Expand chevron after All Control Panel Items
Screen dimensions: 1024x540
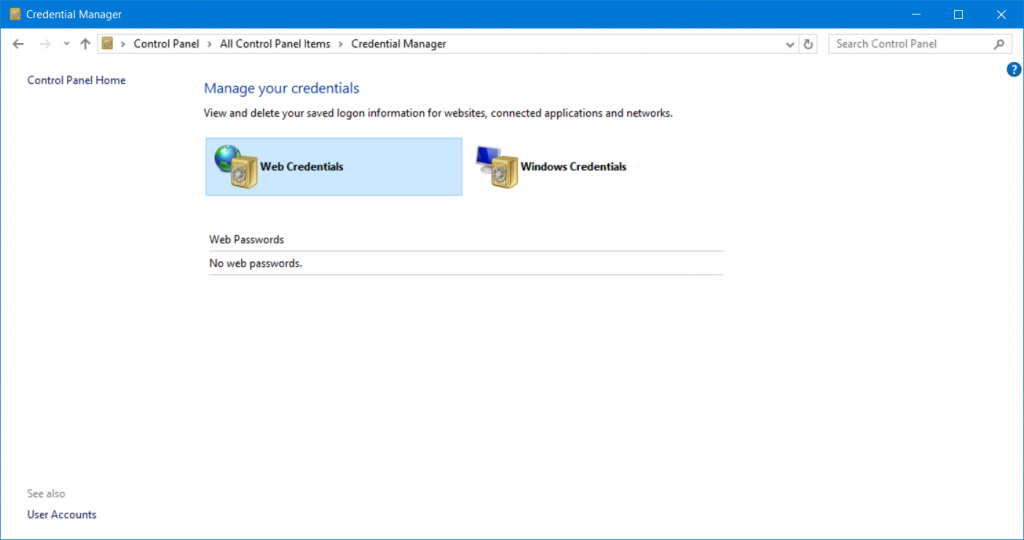pyautogui.click(x=341, y=44)
